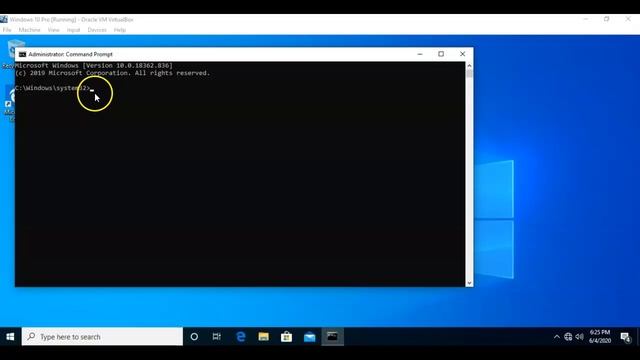Open the volume control tray icon

(x=580, y=337)
